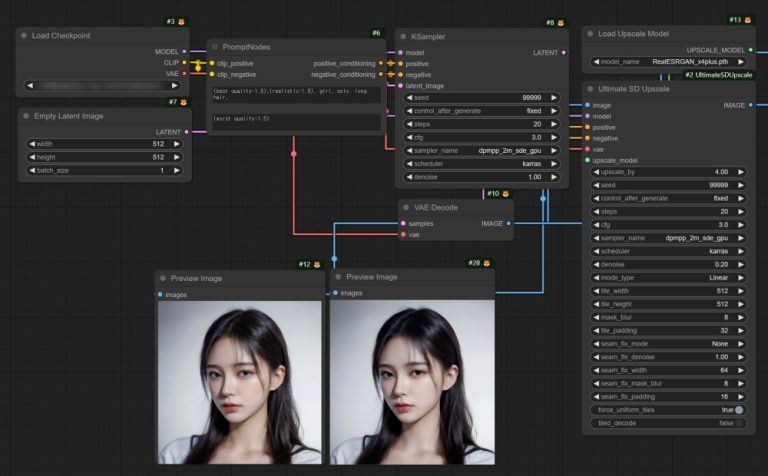The height and width of the screenshot is (476, 768).
Task: Click the positive prompt text box
Action: (x=296, y=95)
